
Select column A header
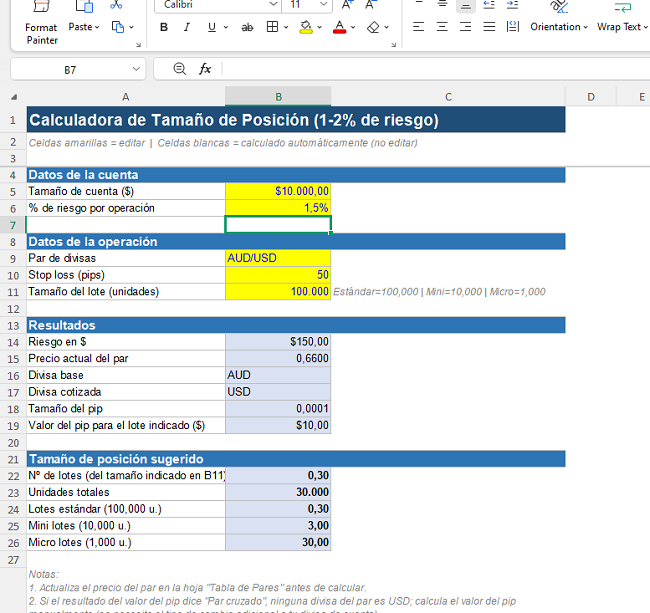point(126,97)
